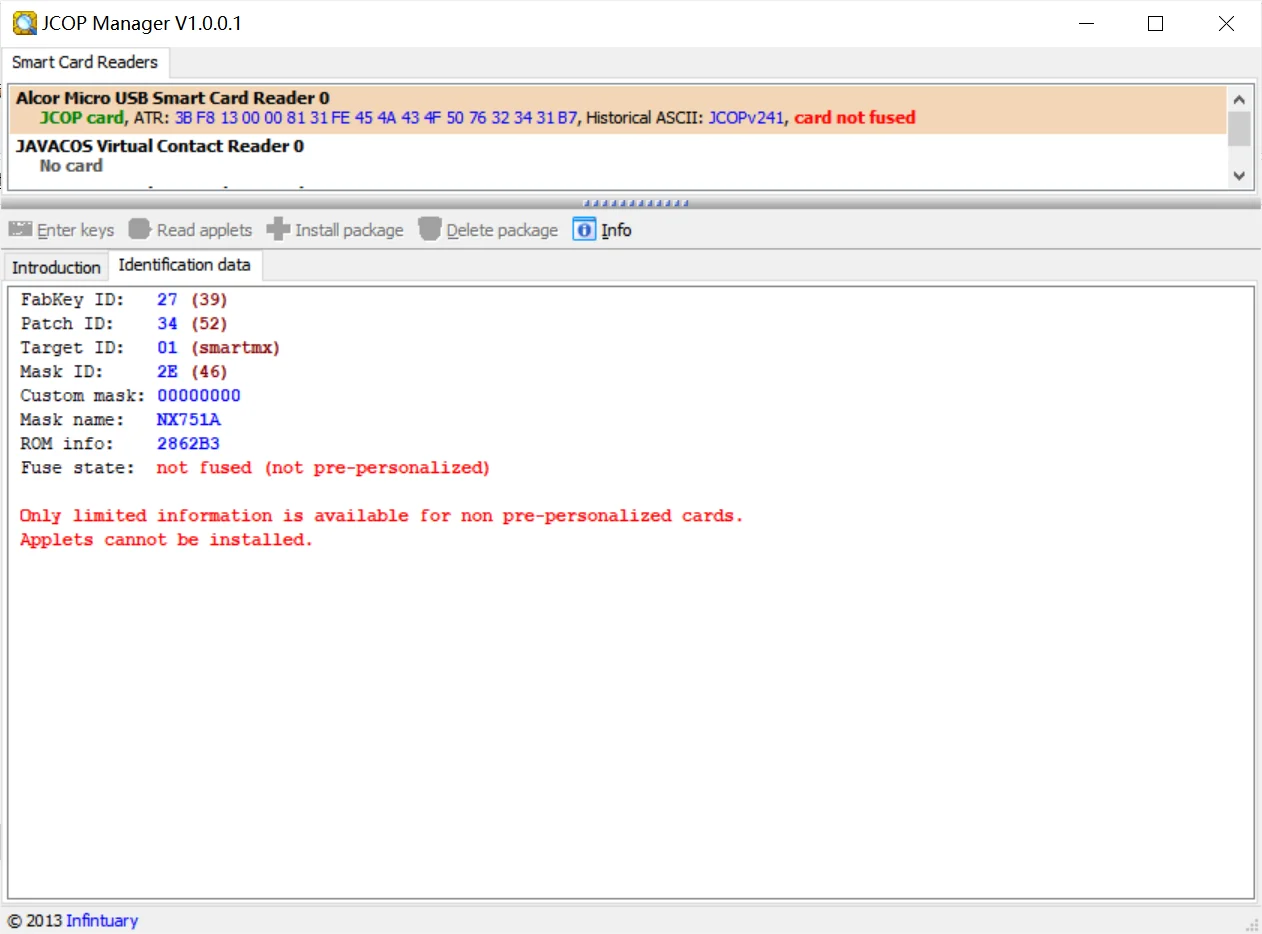Screen dimensions: 1262x934
Task: Switch to the Introduction tab
Action: click(x=56, y=267)
